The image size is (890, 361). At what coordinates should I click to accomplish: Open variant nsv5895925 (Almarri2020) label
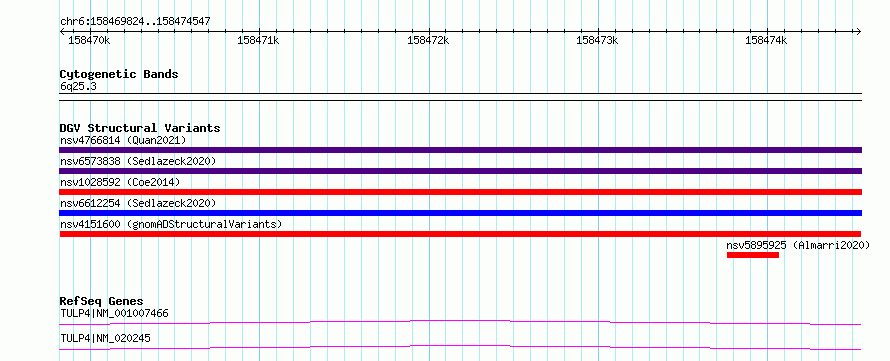point(798,245)
